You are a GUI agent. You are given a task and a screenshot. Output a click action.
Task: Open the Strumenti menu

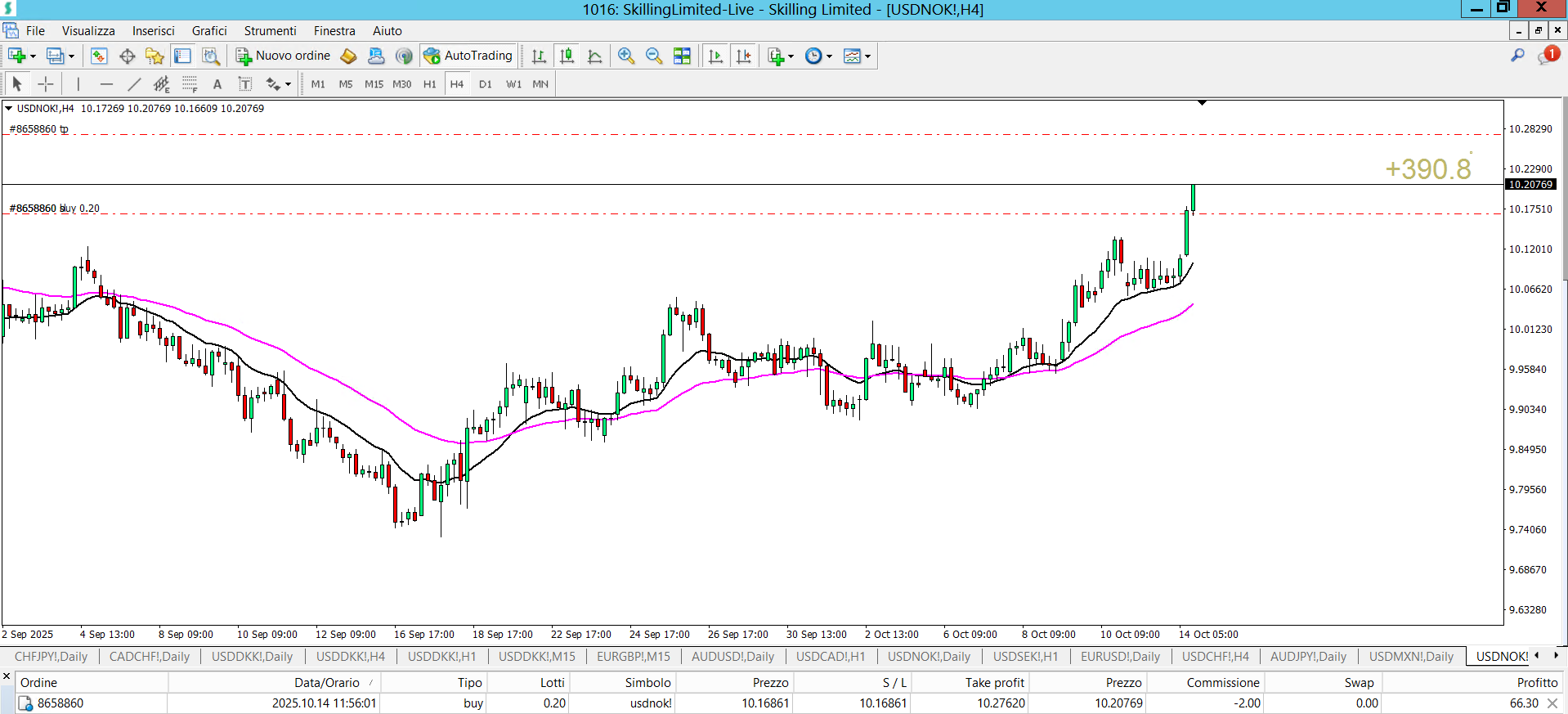[x=270, y=31]
